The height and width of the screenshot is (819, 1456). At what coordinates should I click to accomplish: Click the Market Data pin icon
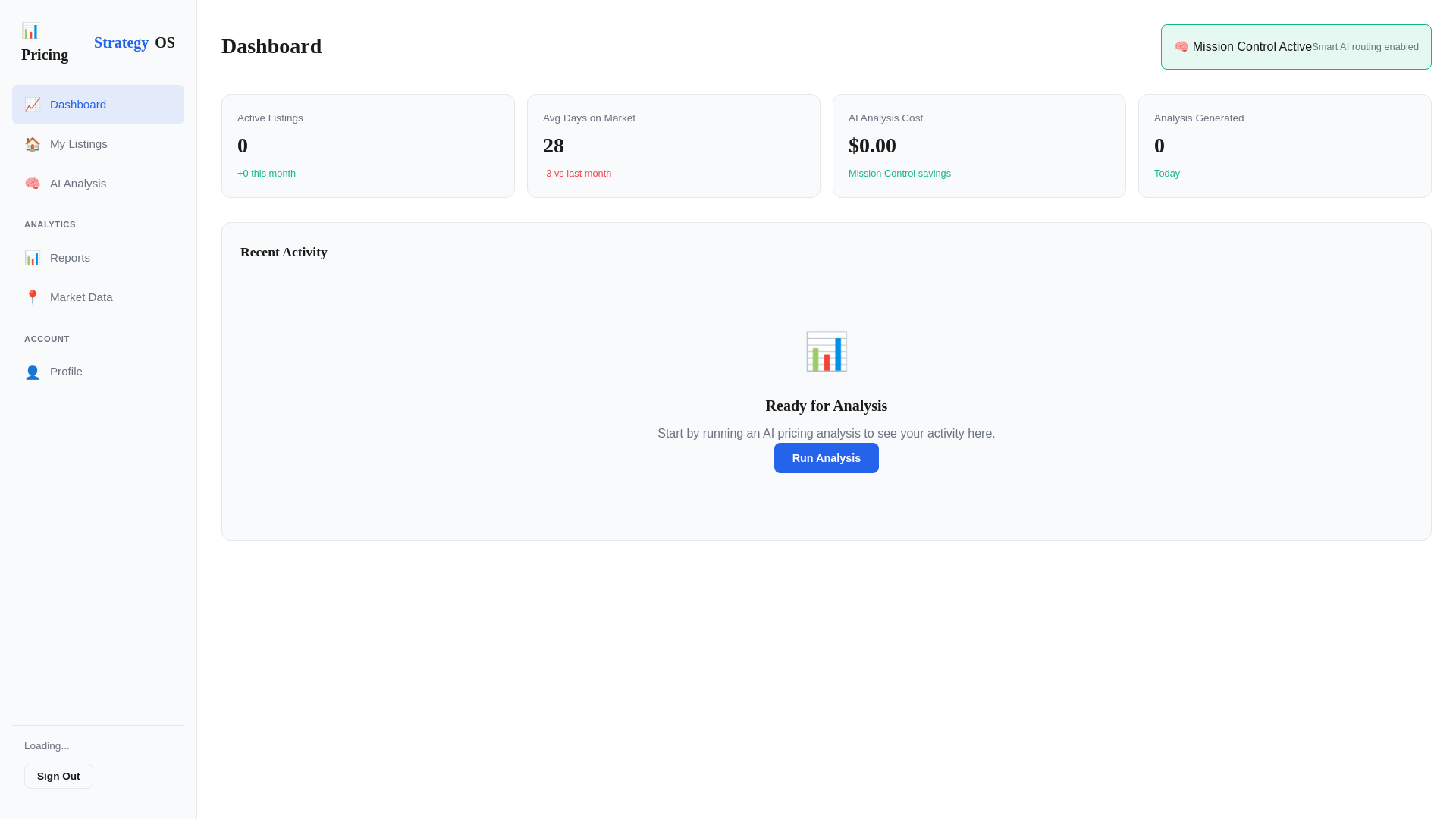[x=32, y=297]
